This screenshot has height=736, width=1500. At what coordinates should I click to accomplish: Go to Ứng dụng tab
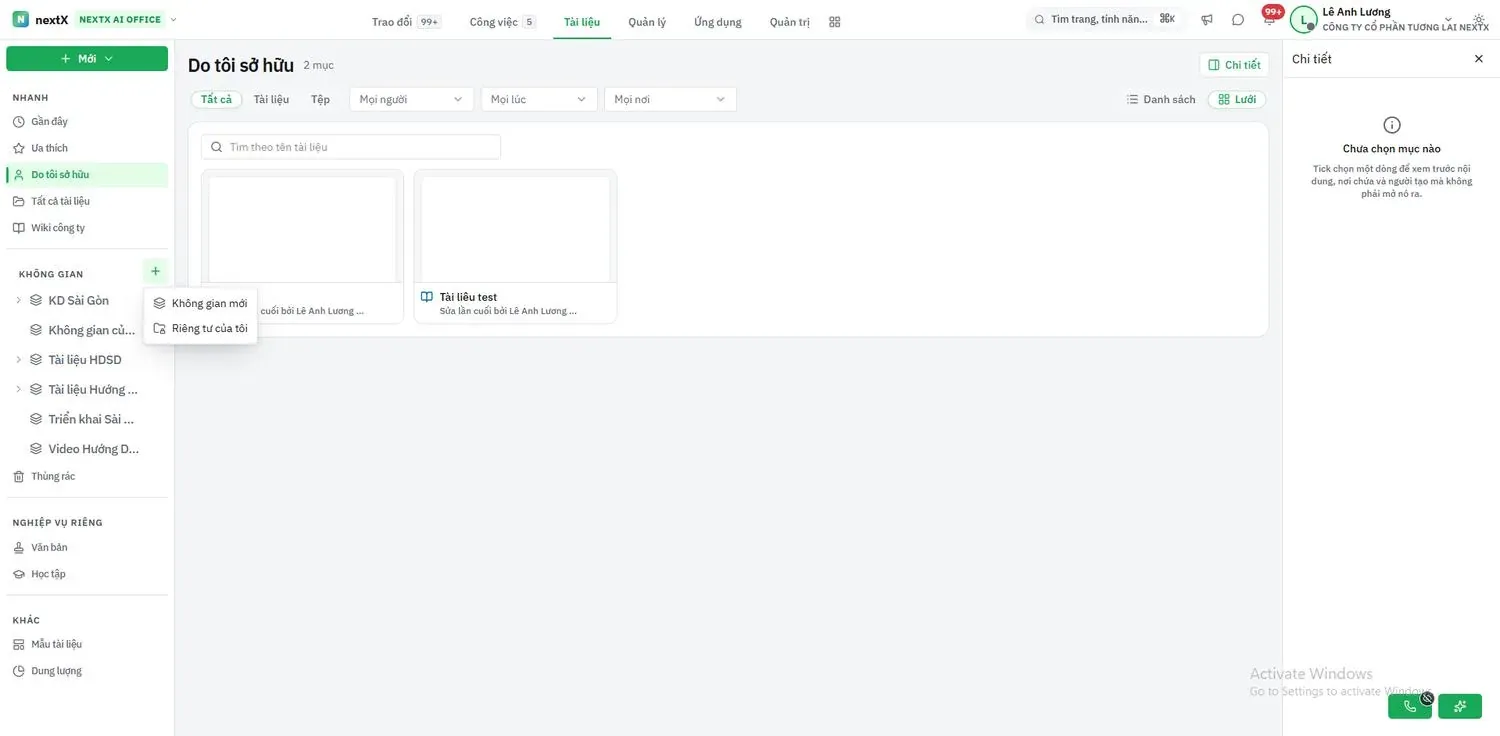pyautogui.click(x=718, y=22)
